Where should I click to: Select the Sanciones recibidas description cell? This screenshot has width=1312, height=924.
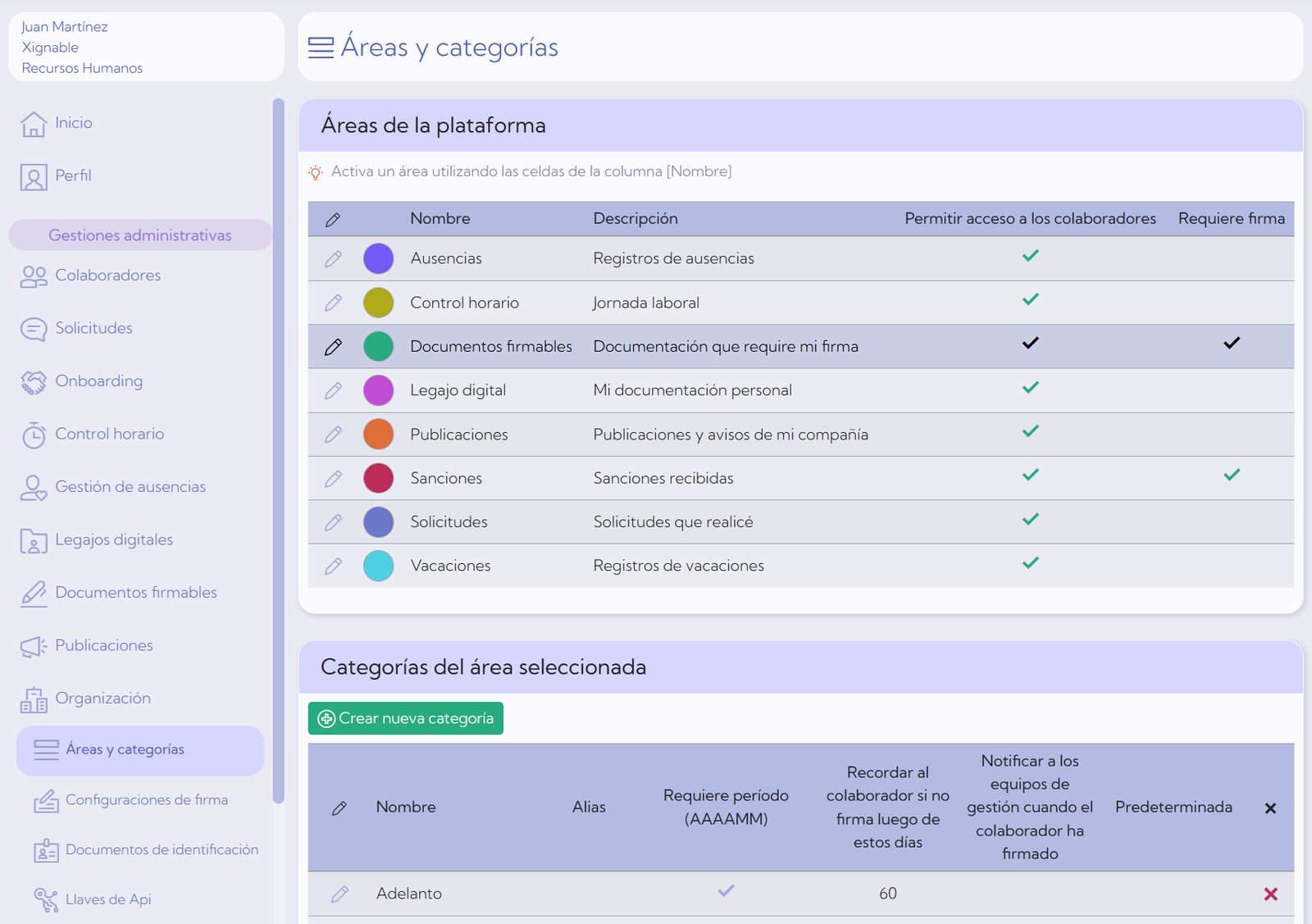[663, 479]
